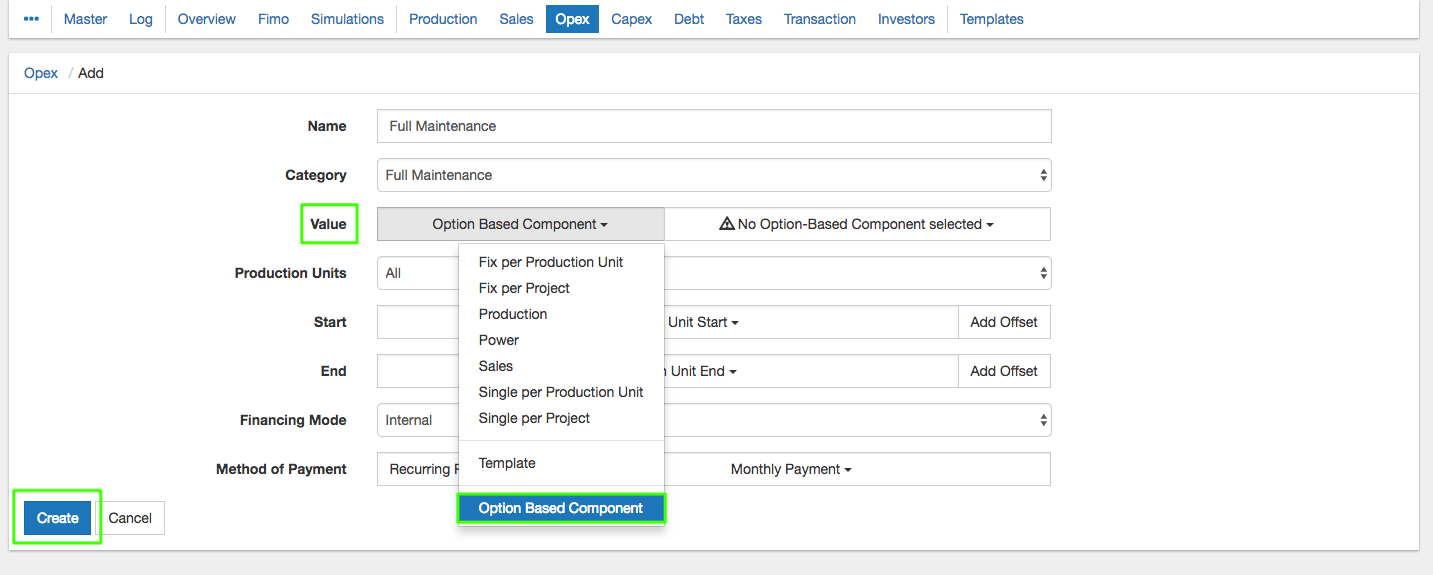The width and height of the screenshot is (1433, 575).
Task: Pick Single per Project menu entry
Action: point(534,418)
